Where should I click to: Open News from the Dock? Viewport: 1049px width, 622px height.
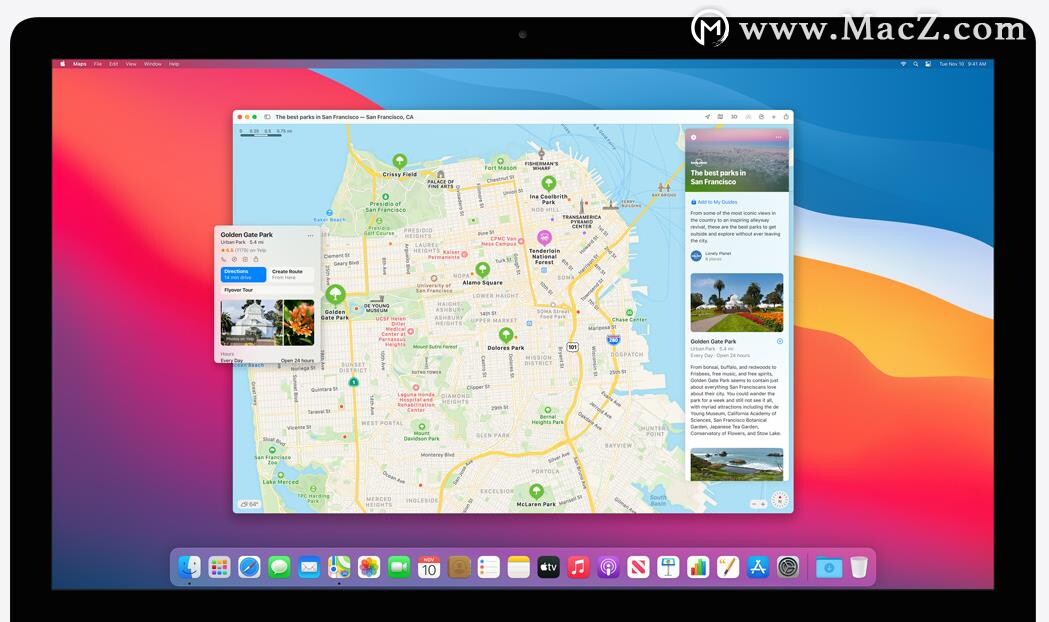(638, 567)
